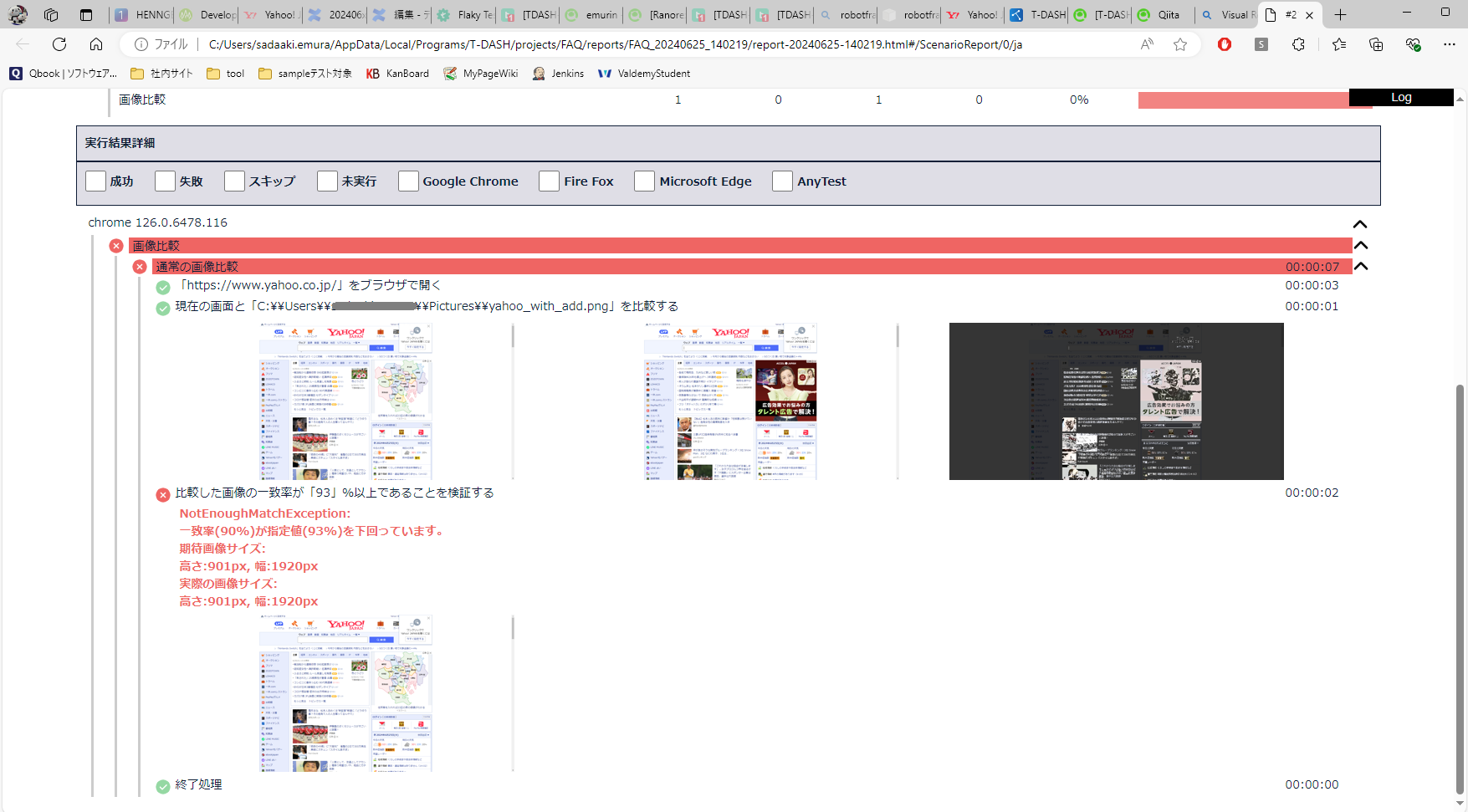This screenshot has width=1468, height=812.
Task: Click the 実行結果詳細 heading
Action: [x=120, y=143]
